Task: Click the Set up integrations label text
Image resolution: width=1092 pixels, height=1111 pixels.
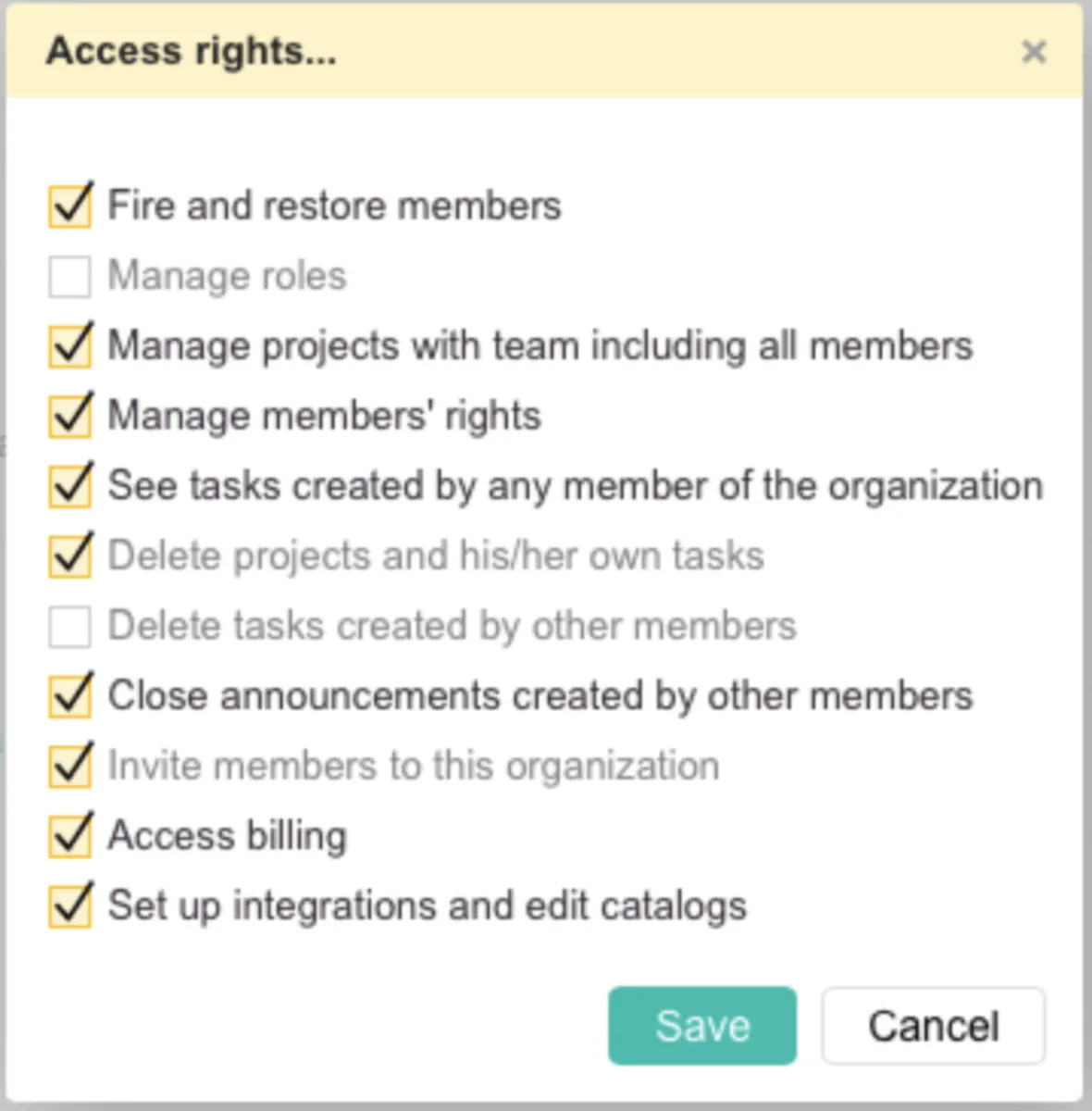Action: click(427, 905)
